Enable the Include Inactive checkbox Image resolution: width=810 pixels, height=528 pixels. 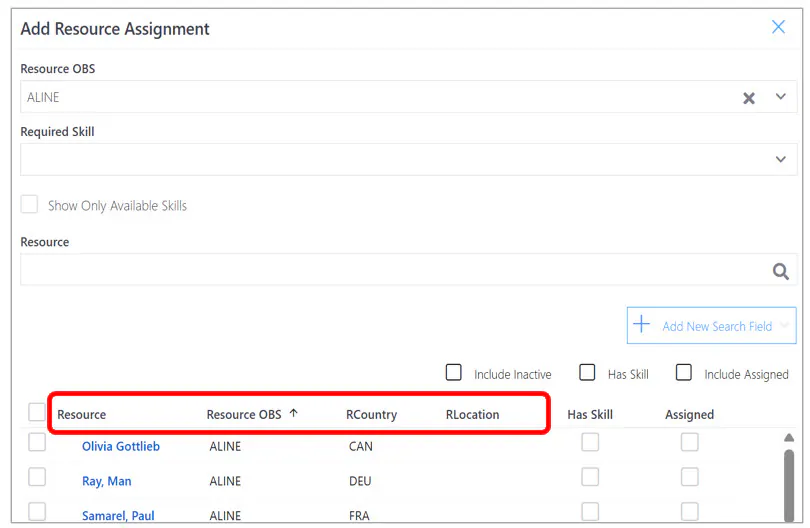[x=454, y=372]
